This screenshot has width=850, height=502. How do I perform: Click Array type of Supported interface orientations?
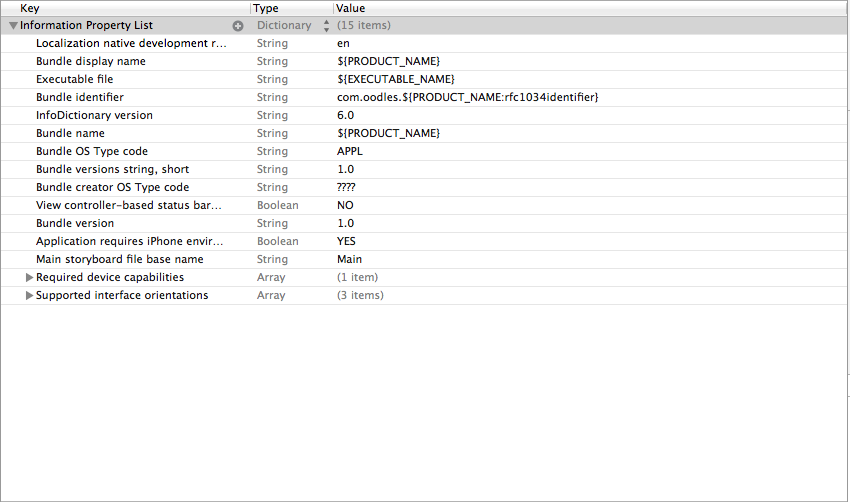271,295
